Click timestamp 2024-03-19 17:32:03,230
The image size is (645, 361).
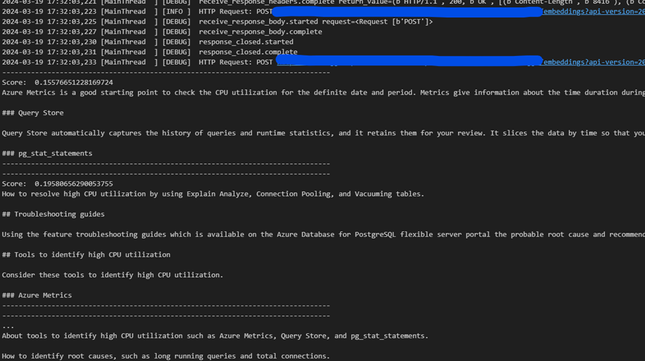(49, 42)
